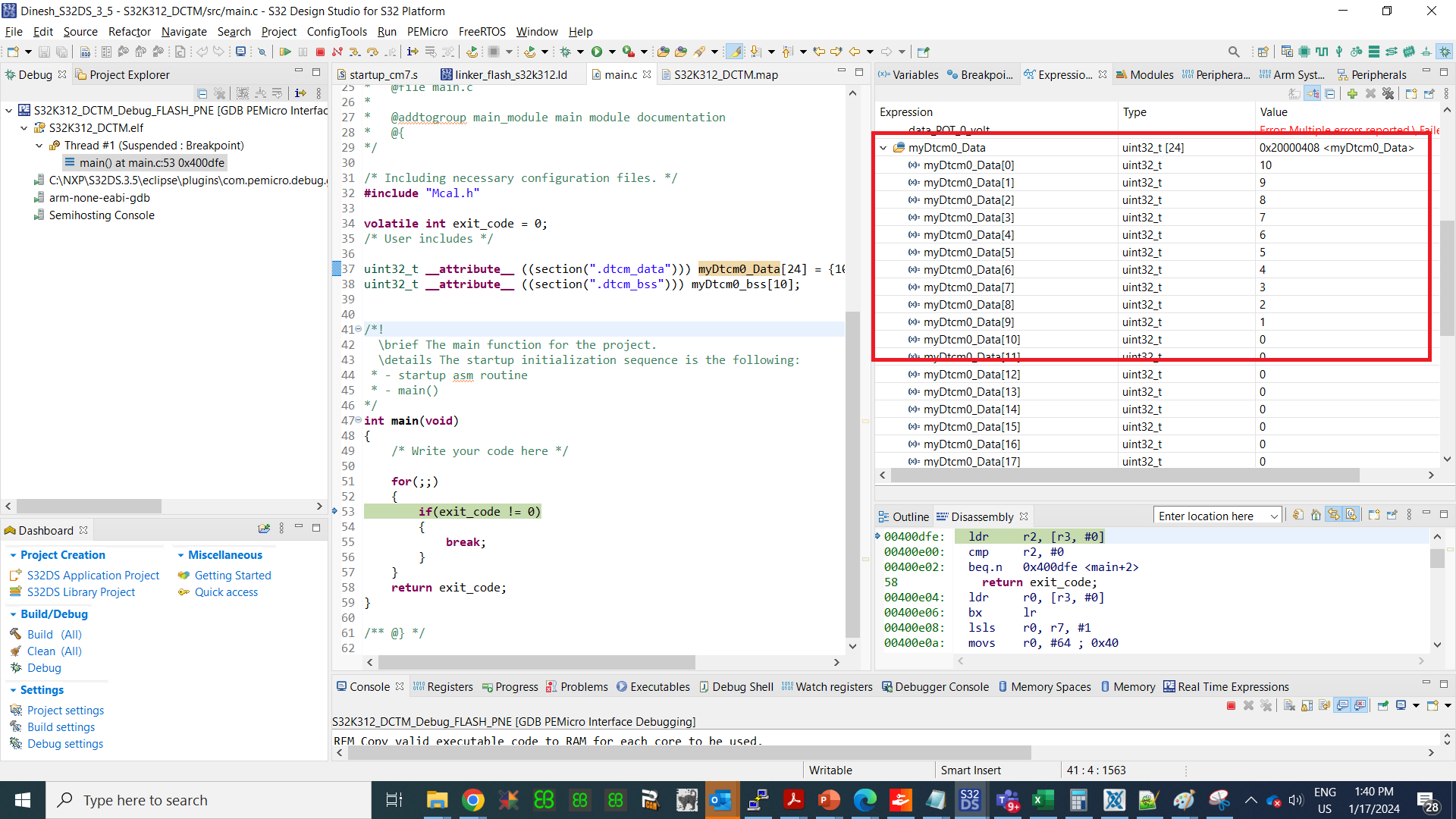This screenshot has width=1456, height=819.
Task: Pin the Console view
Action: [x=1382, y=705]
